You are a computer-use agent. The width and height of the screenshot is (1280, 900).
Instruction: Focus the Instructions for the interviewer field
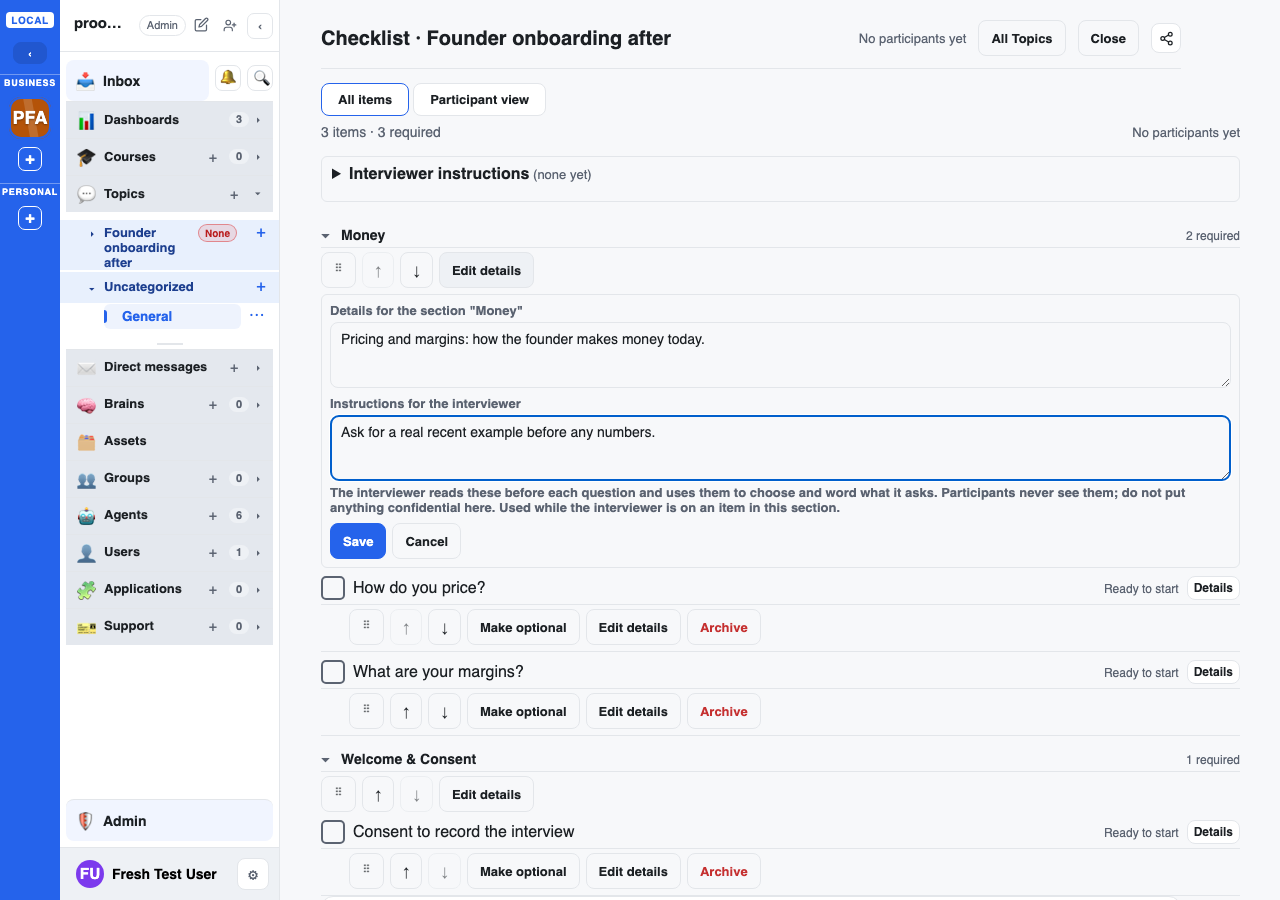pos(780,448)
